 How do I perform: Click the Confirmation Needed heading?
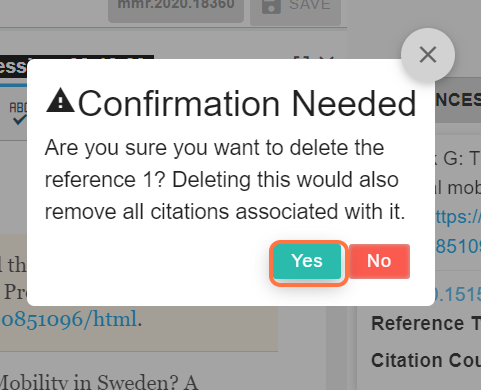pos(247,104)
